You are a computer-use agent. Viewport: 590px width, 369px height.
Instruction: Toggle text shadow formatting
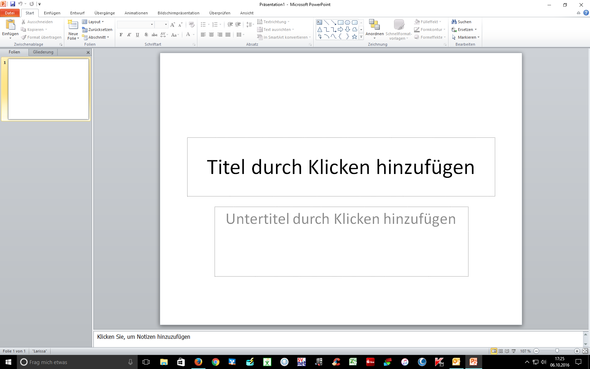[146, 35]
